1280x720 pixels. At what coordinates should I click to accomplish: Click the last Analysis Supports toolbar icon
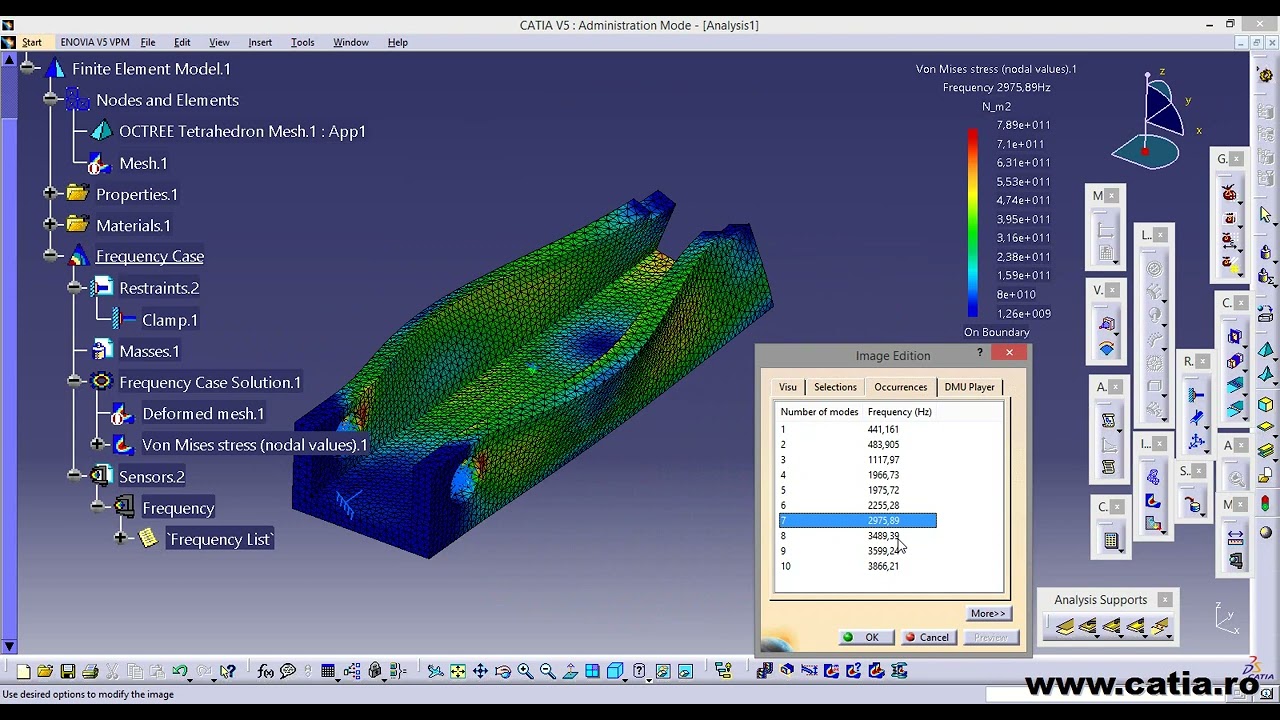tap(1160, 627)
